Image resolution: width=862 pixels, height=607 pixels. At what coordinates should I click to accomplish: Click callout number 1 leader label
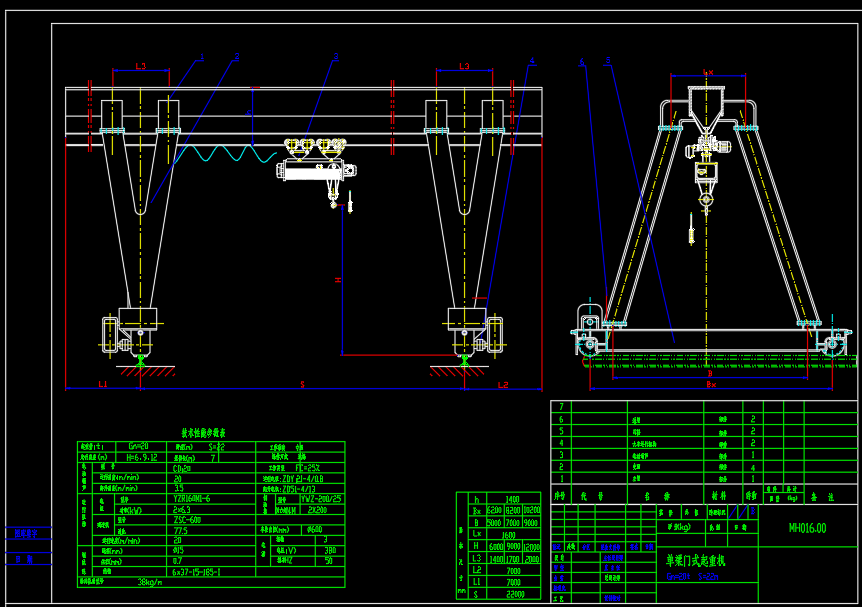point(202,57)
